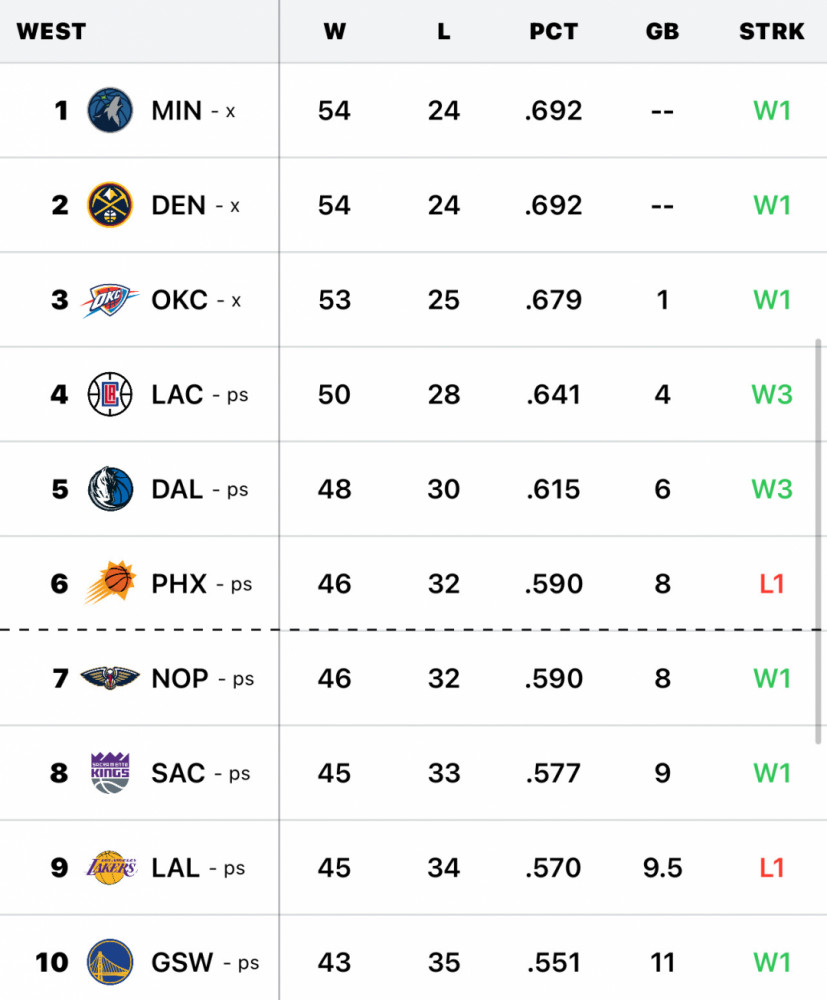Click the WEST conference header
827x1000 pixels.
51,31
